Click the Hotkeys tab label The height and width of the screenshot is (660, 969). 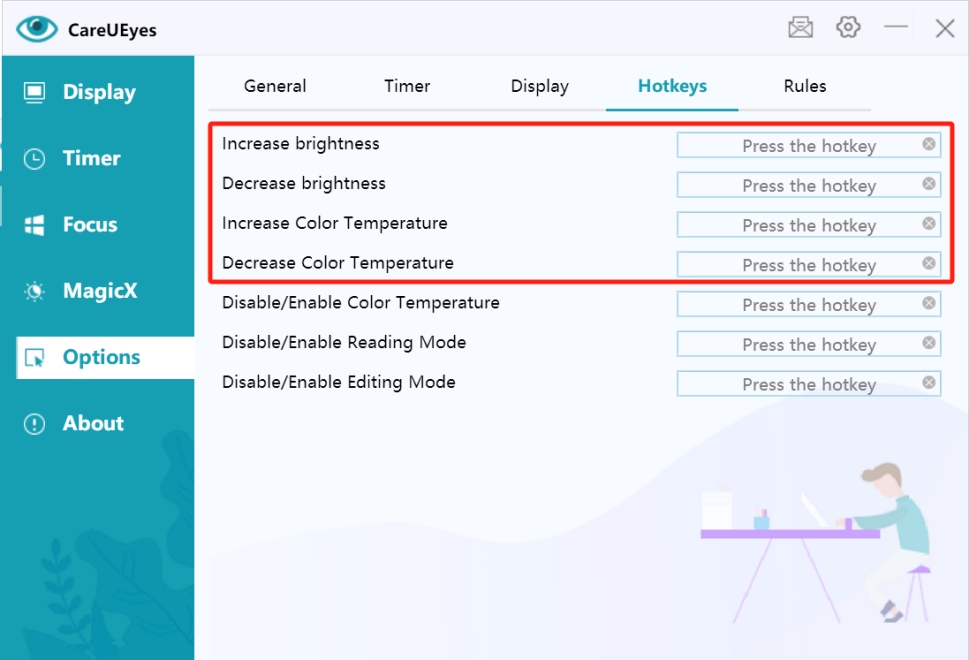point(671,86)
